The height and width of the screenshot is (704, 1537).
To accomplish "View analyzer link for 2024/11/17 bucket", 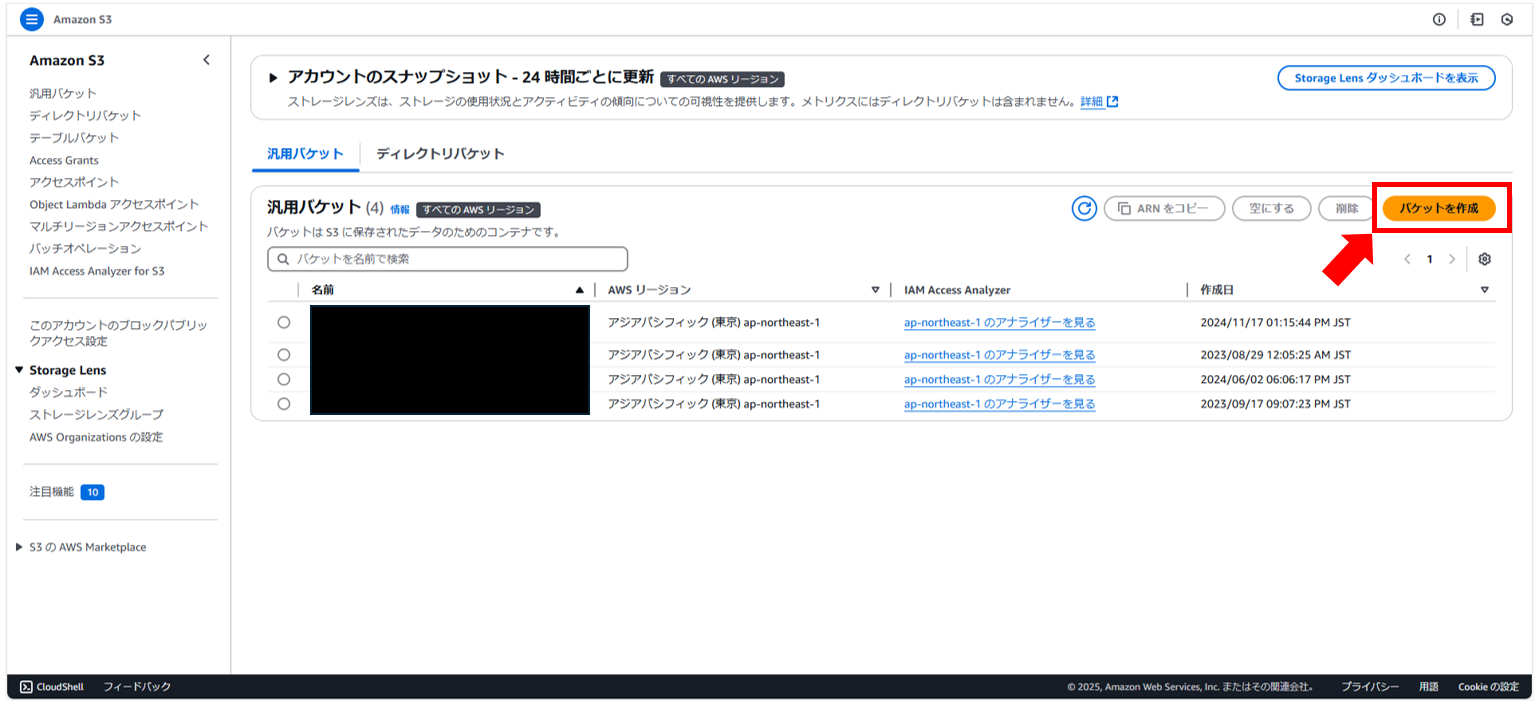I will click(x=999, y=322).
